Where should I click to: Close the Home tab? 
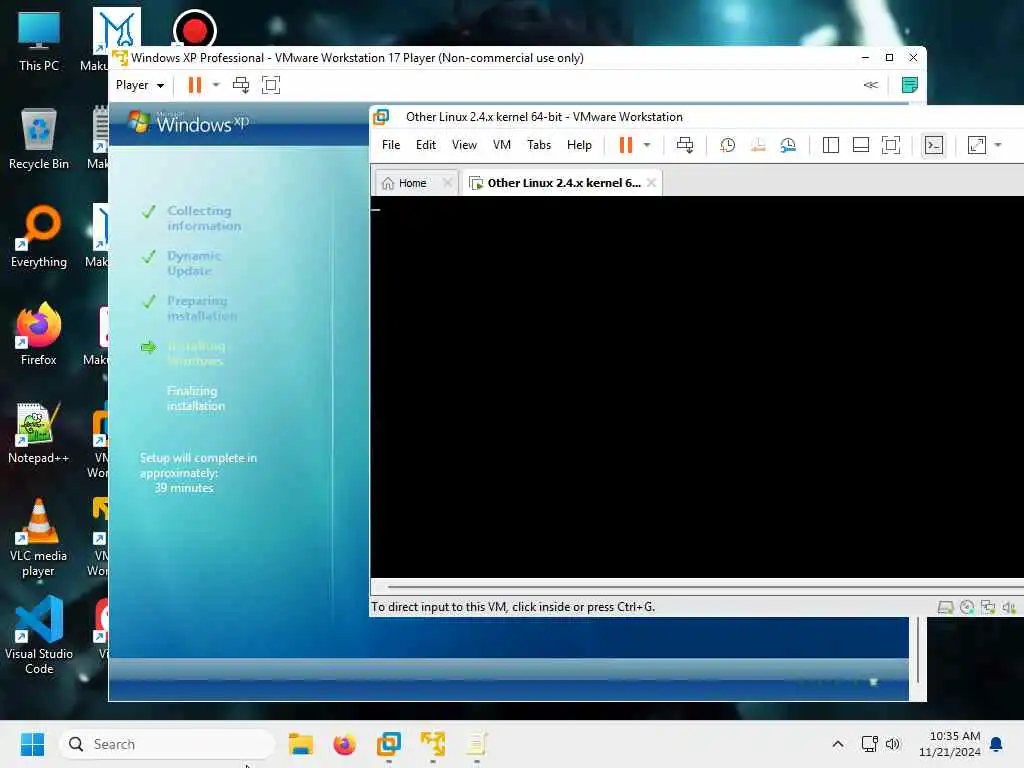pyautogui.click(x=447, y=184)
